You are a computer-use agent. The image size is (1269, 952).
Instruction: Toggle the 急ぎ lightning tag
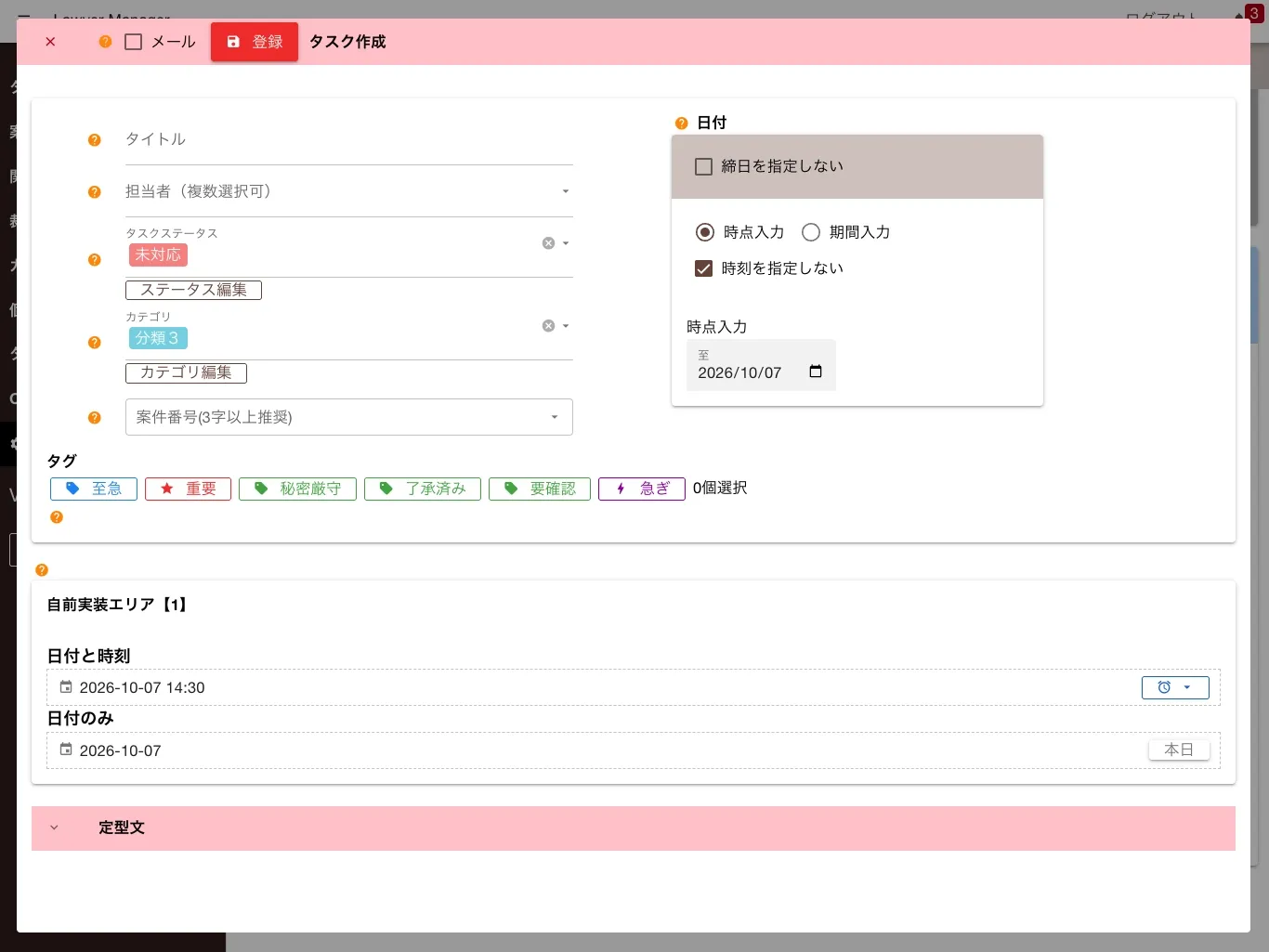point(642,489)
